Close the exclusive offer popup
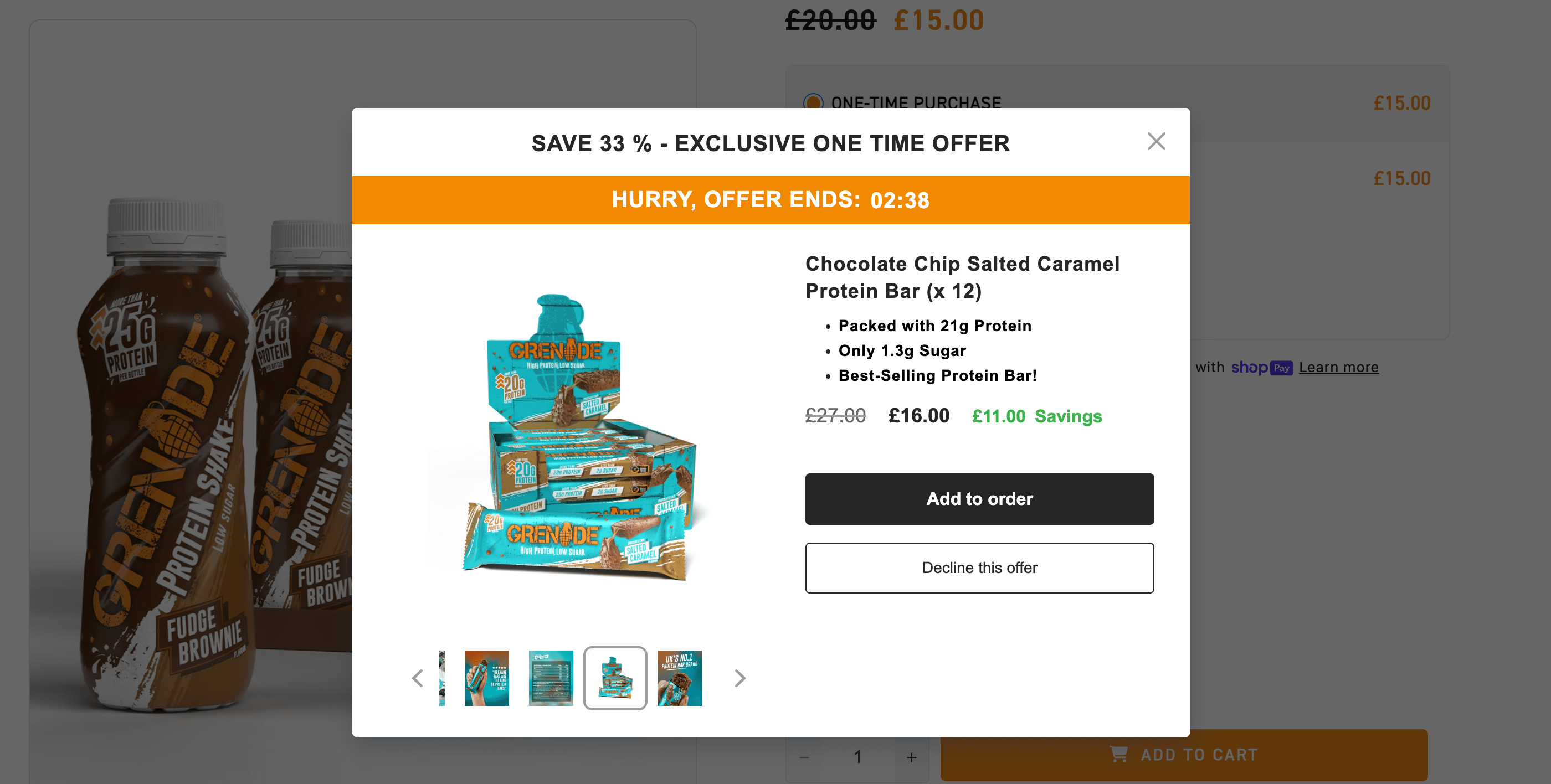Screen dimensions: 1551x784 (x=1156, y=141)
